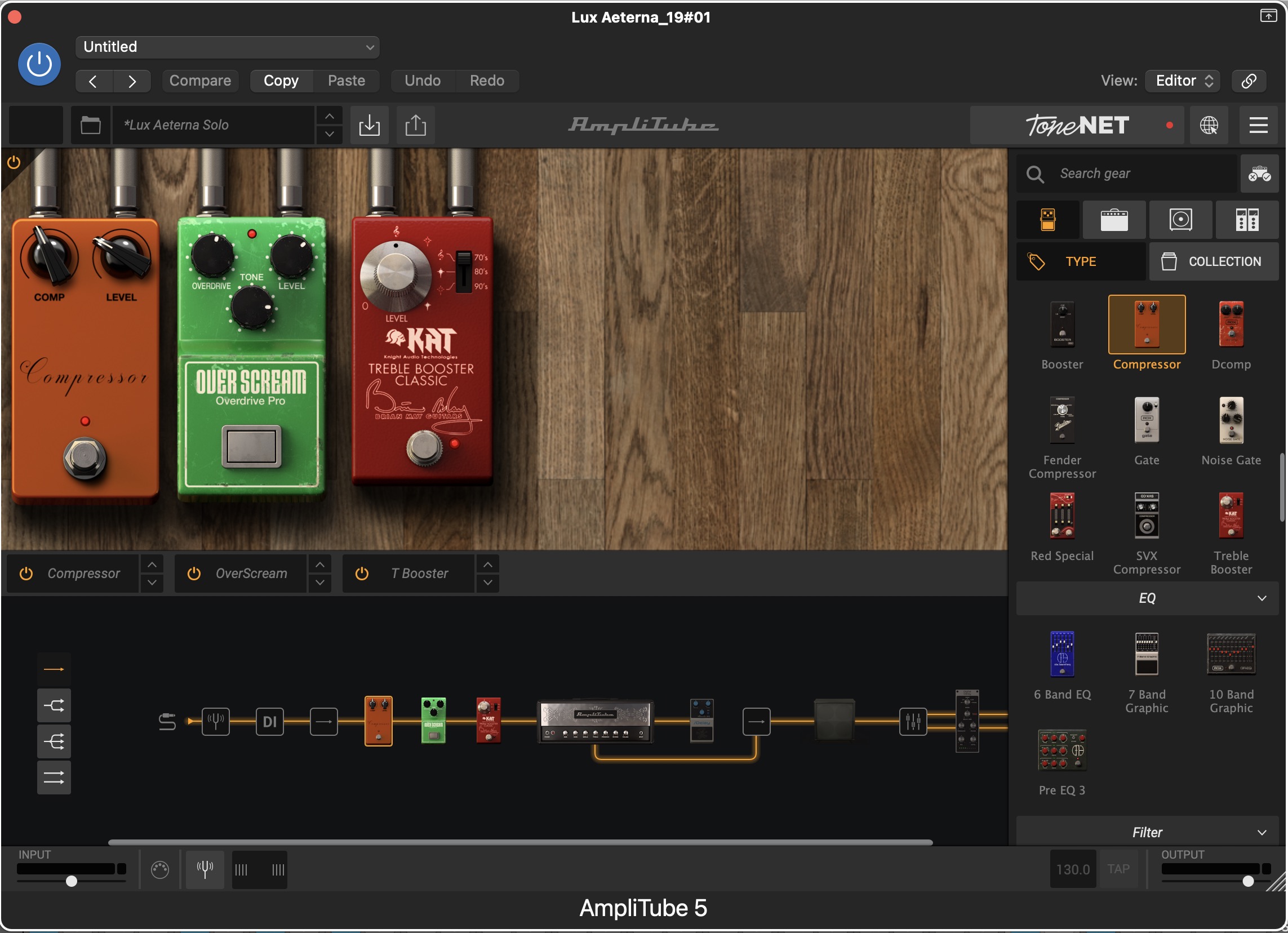1288x933 pixels.
Task: Select the Compressor pedal in gear list
Action: click(x=1147, y=325)
